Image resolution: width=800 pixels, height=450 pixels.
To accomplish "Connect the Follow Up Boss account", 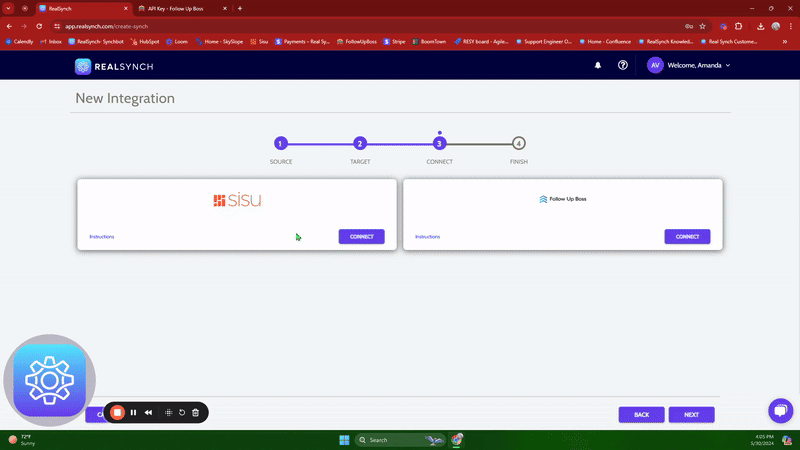I will 687,236.
